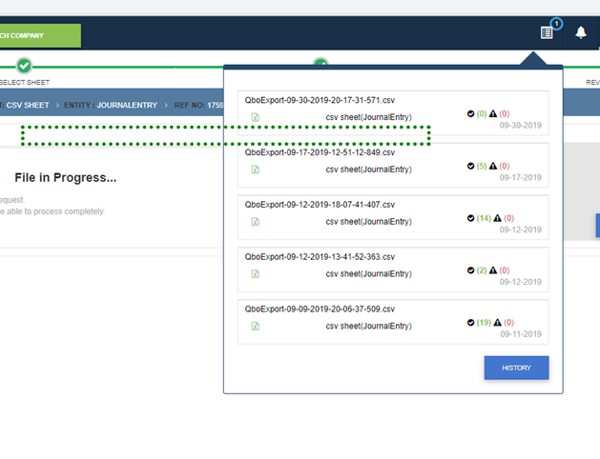
Task: Click the green Switch Company button
Action: click(x=40, y=36)
